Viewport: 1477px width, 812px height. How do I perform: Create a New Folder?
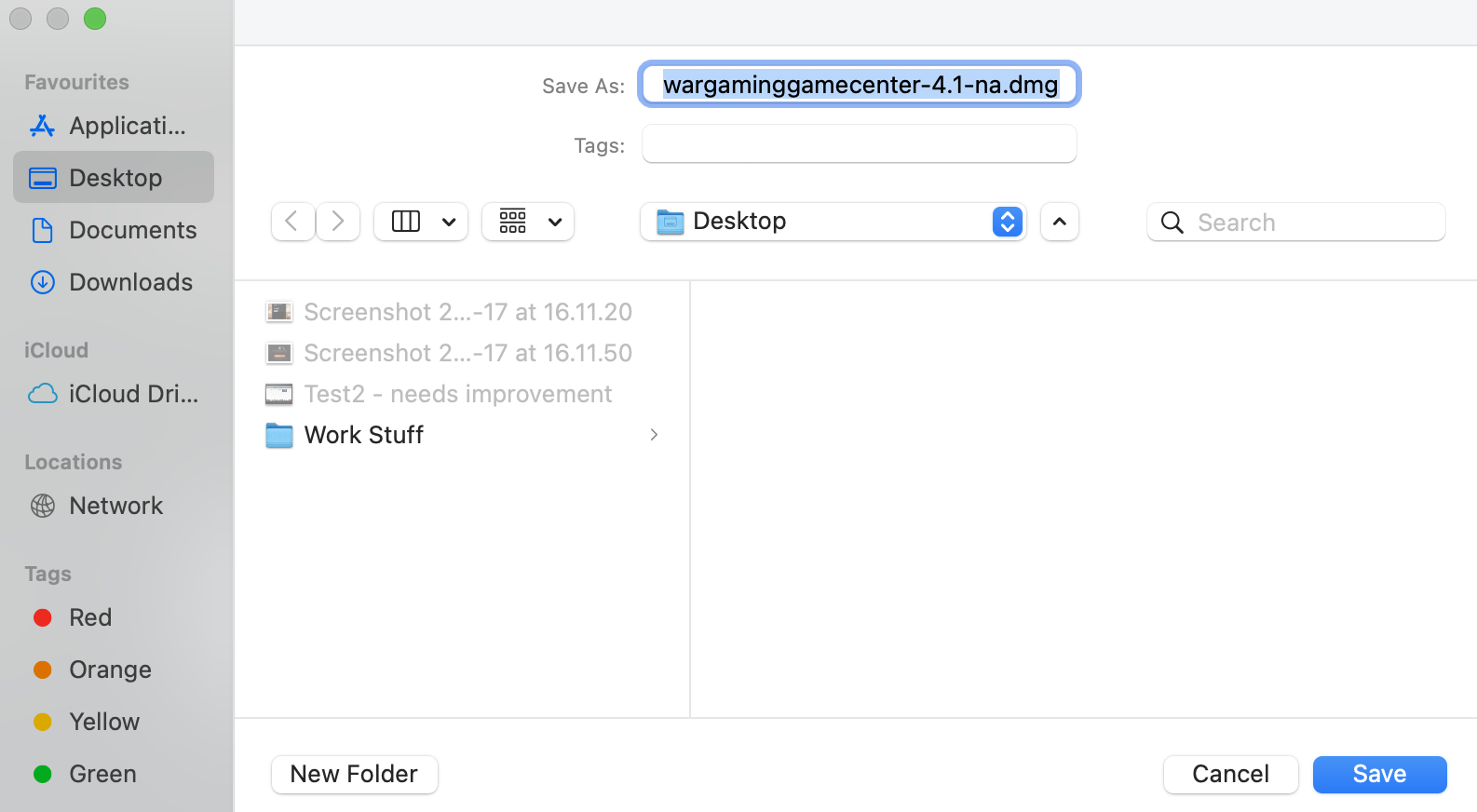point(355,775)
